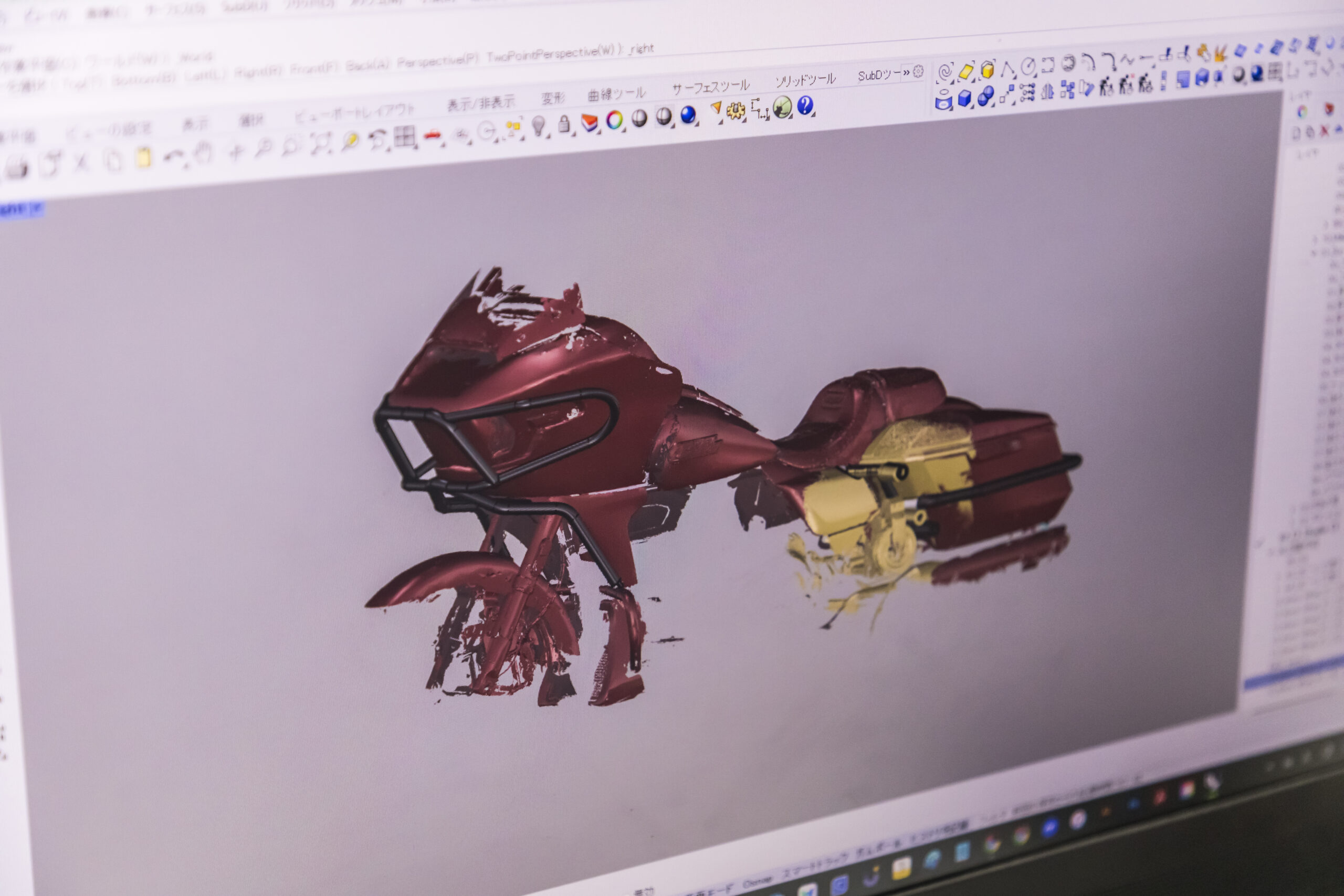Click the yellow plane surface icon
The height and width of the screenshot is (896, 1344).
pyautogui.click(x=965, y=71)
